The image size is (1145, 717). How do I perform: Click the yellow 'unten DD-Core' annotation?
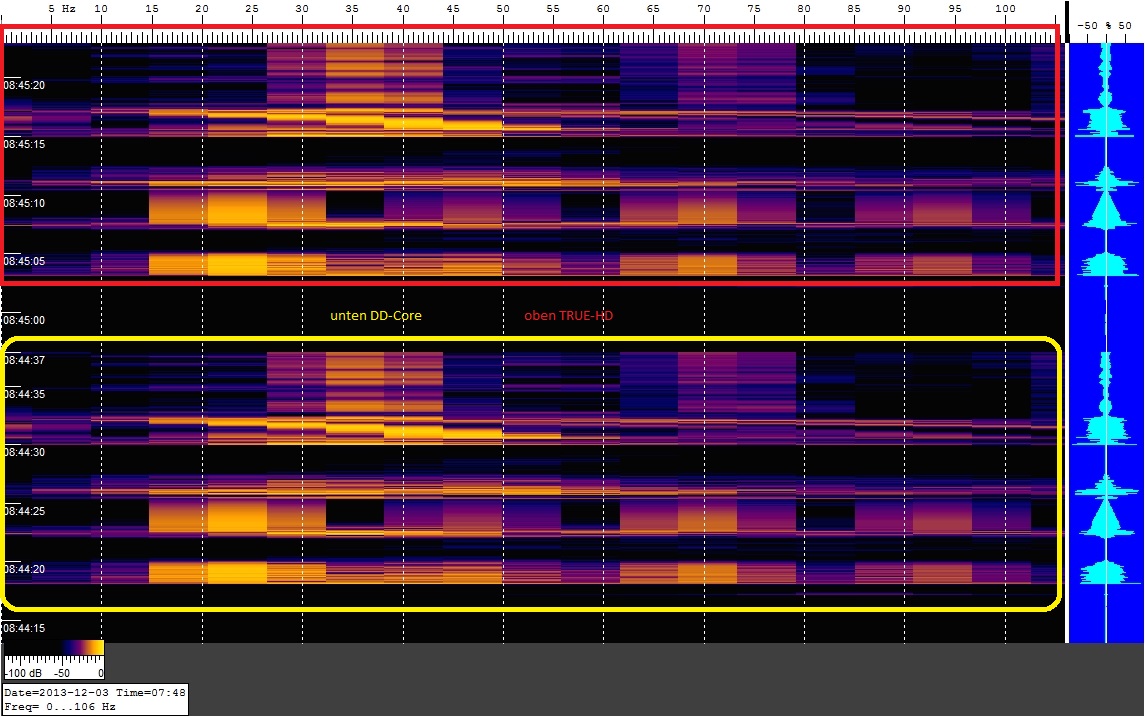(376, 316)
